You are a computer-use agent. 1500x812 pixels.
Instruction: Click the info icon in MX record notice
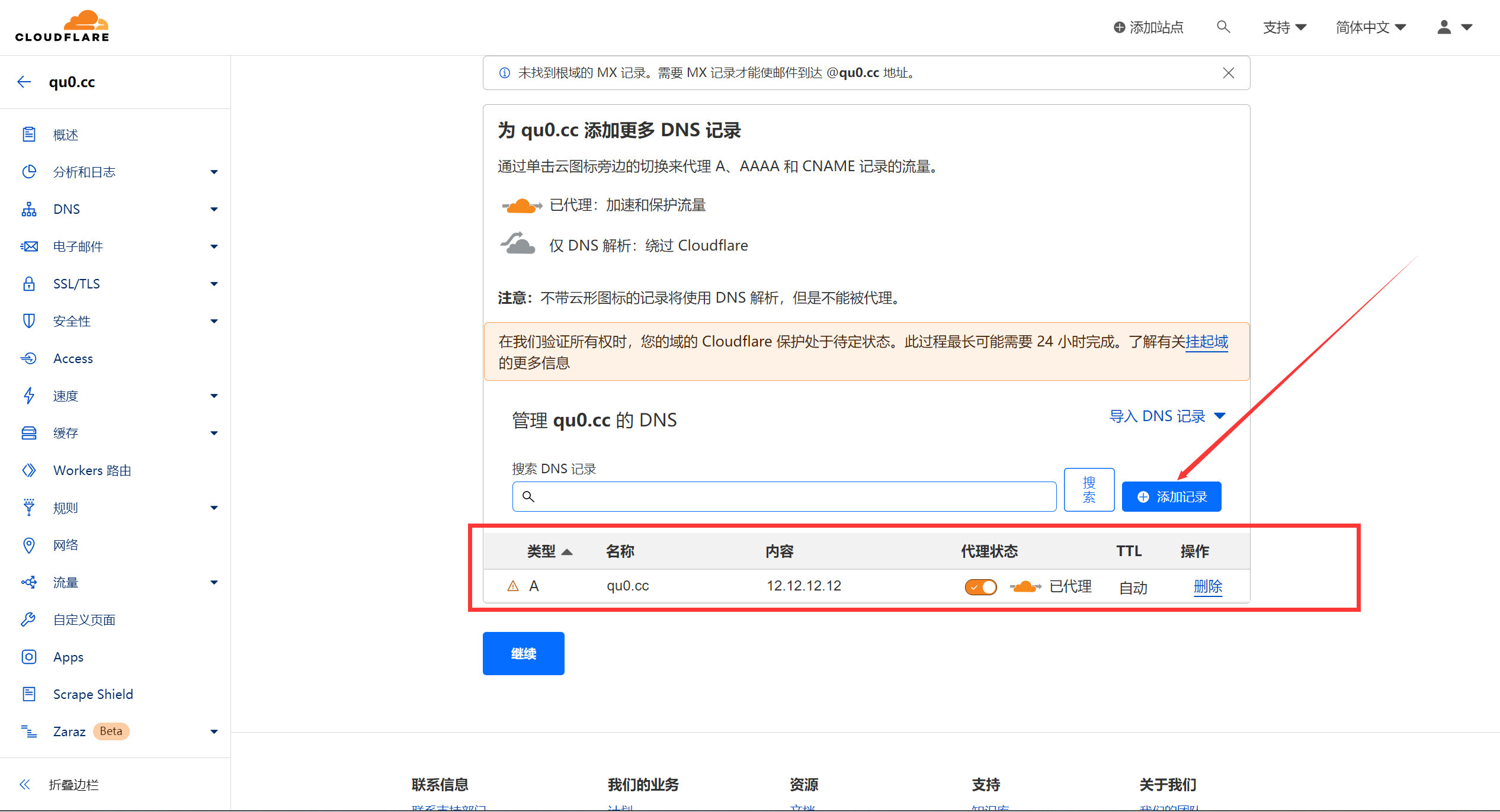[x=504, y=73]
